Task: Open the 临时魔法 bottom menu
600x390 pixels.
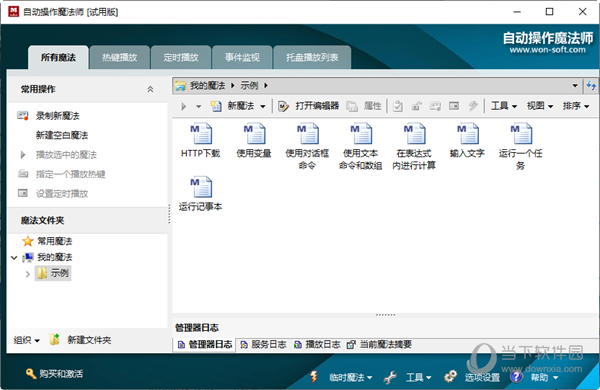Action: (x=341, y=377)
